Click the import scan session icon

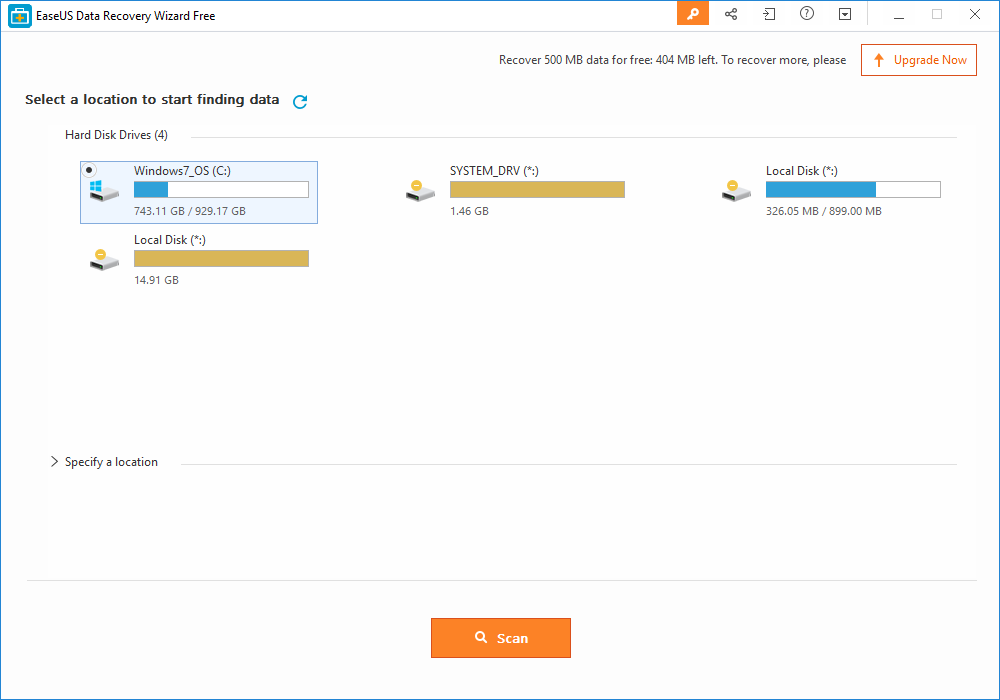pyautogui.click(x=769, y=14)
